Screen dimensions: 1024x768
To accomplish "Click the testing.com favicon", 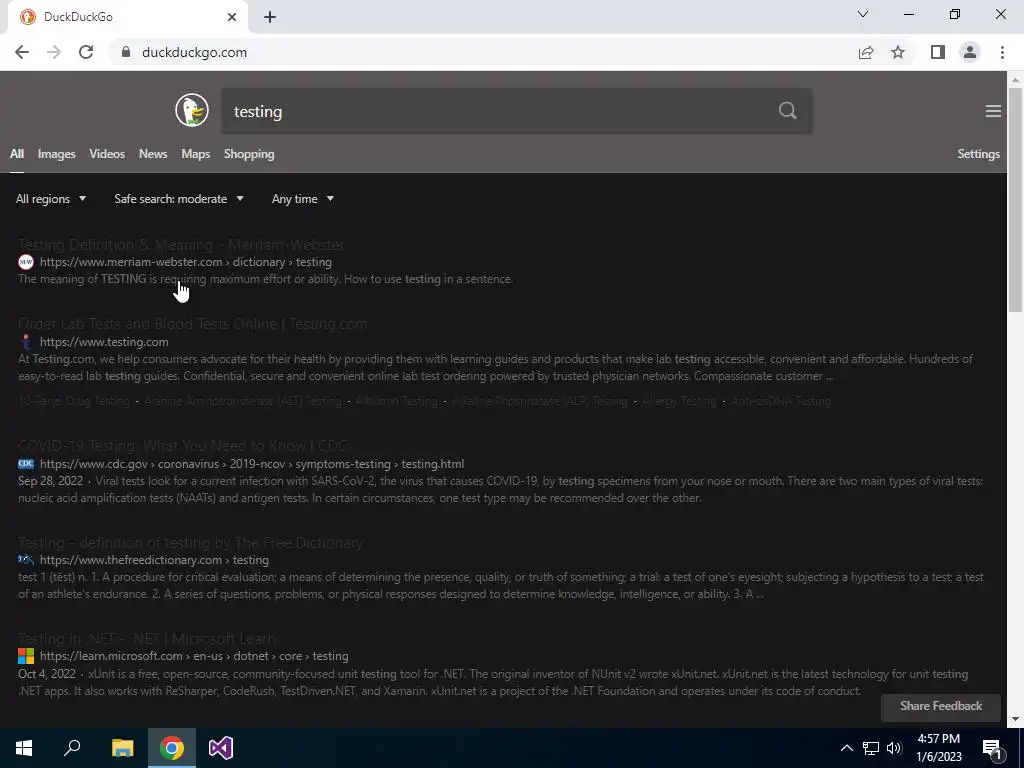I will (x=25, y=342).
